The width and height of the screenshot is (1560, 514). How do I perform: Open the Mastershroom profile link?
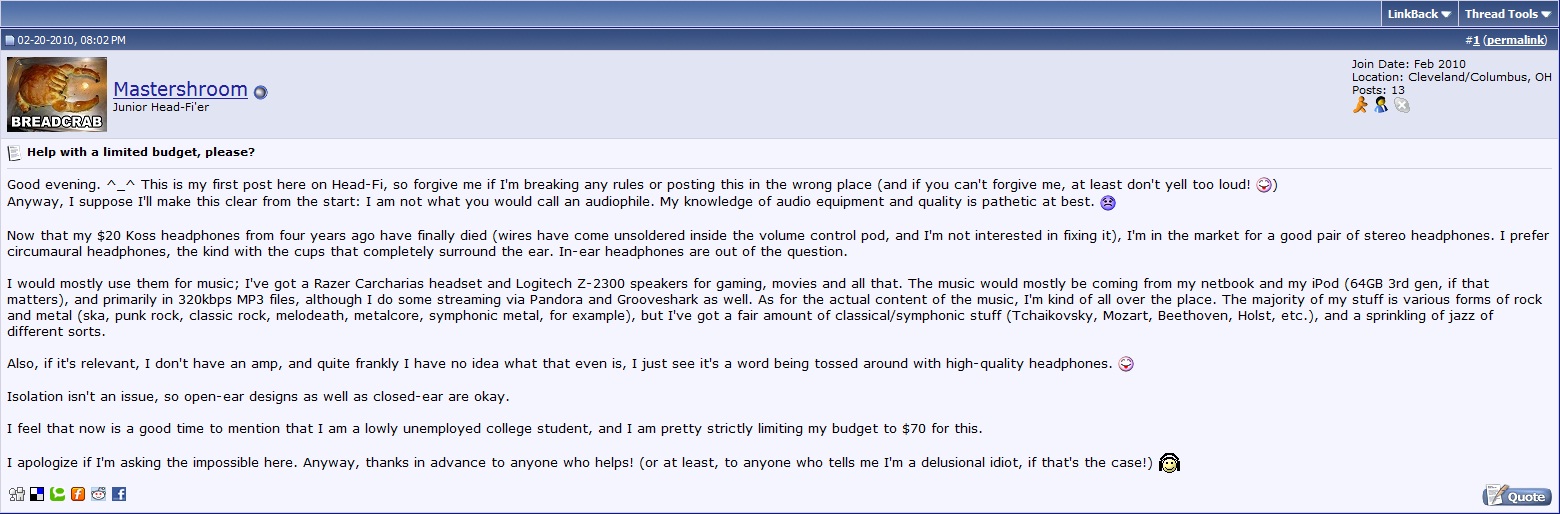[180, 89]
